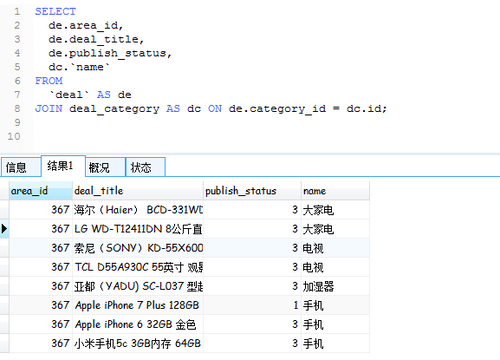Click publish_status 3 in the YADU row
Image resolution: width=500 pixels, height=360 pixels.
[x=252, y=286]
